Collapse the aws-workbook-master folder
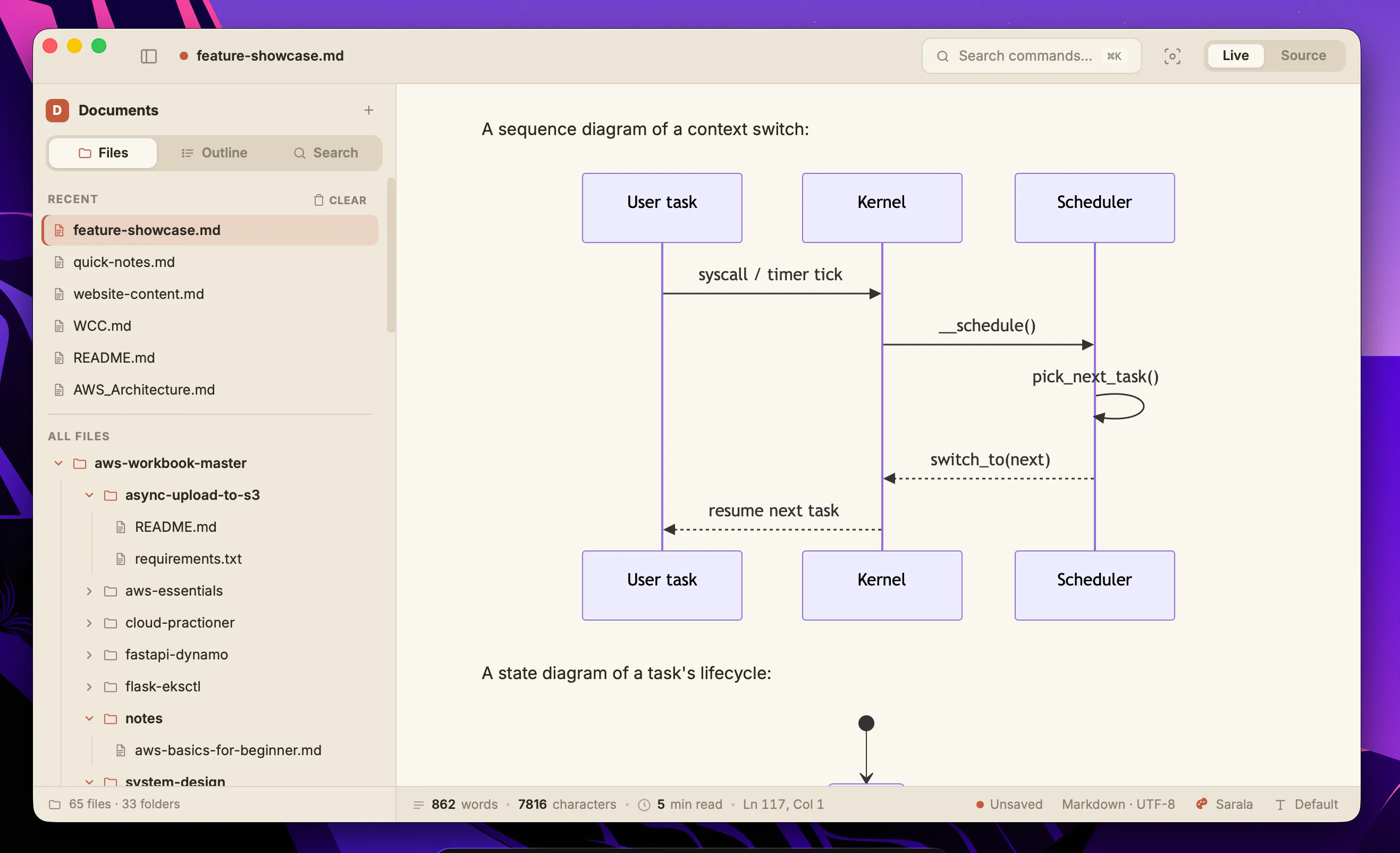Screen dimensions: 1400x853 [x=58, y=464]
